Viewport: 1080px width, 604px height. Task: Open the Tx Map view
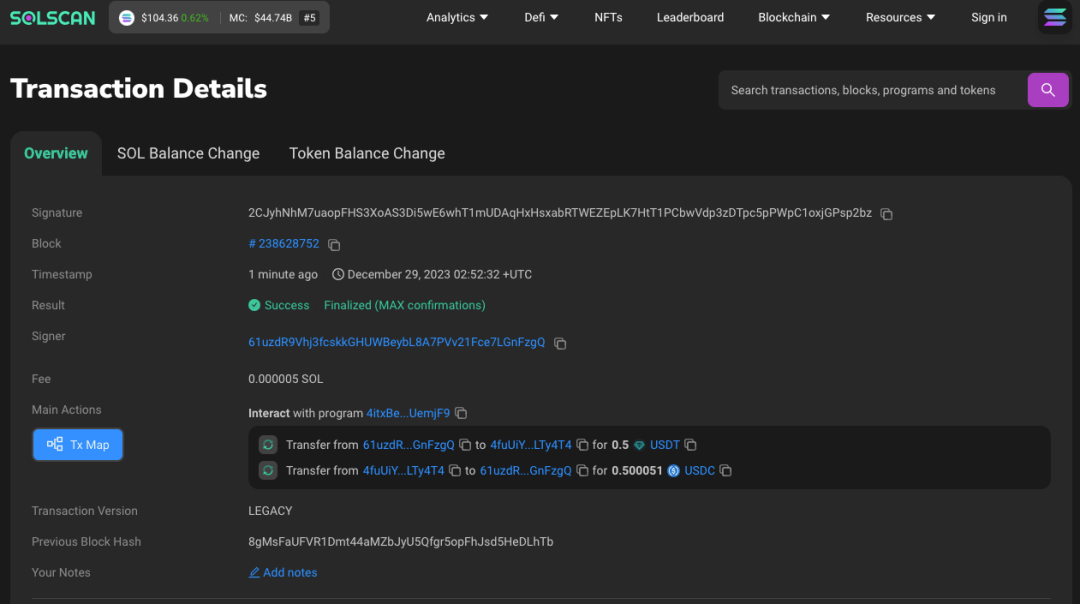pos(78,445)
